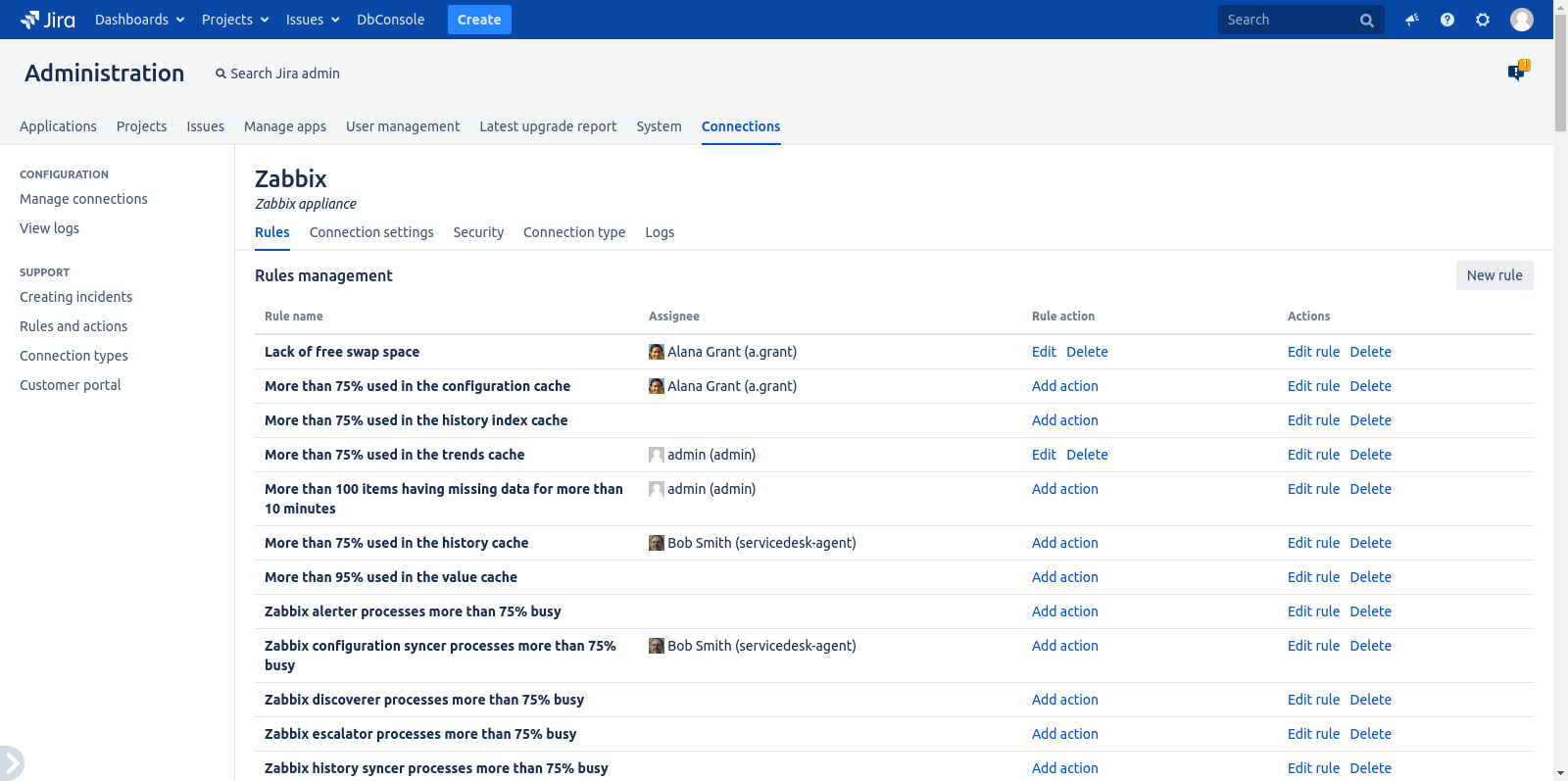This screenshot has width=1568, height=781.
Task: Open Creating incidents support link
Action: tap(75, 297)
